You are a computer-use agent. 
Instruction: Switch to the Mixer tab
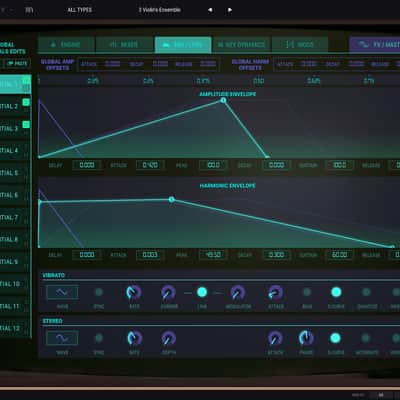coord(124,45)
